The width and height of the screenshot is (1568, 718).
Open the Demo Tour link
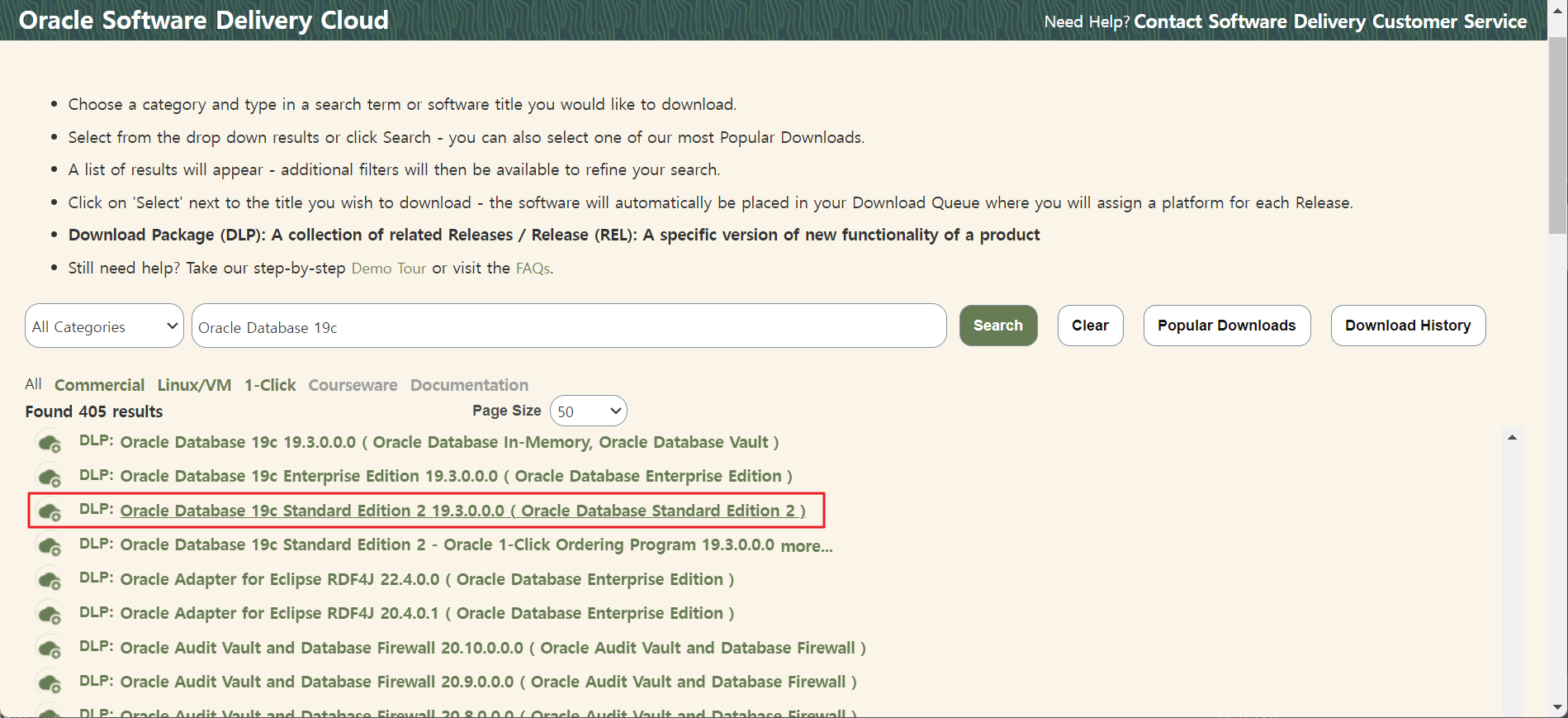389,269
